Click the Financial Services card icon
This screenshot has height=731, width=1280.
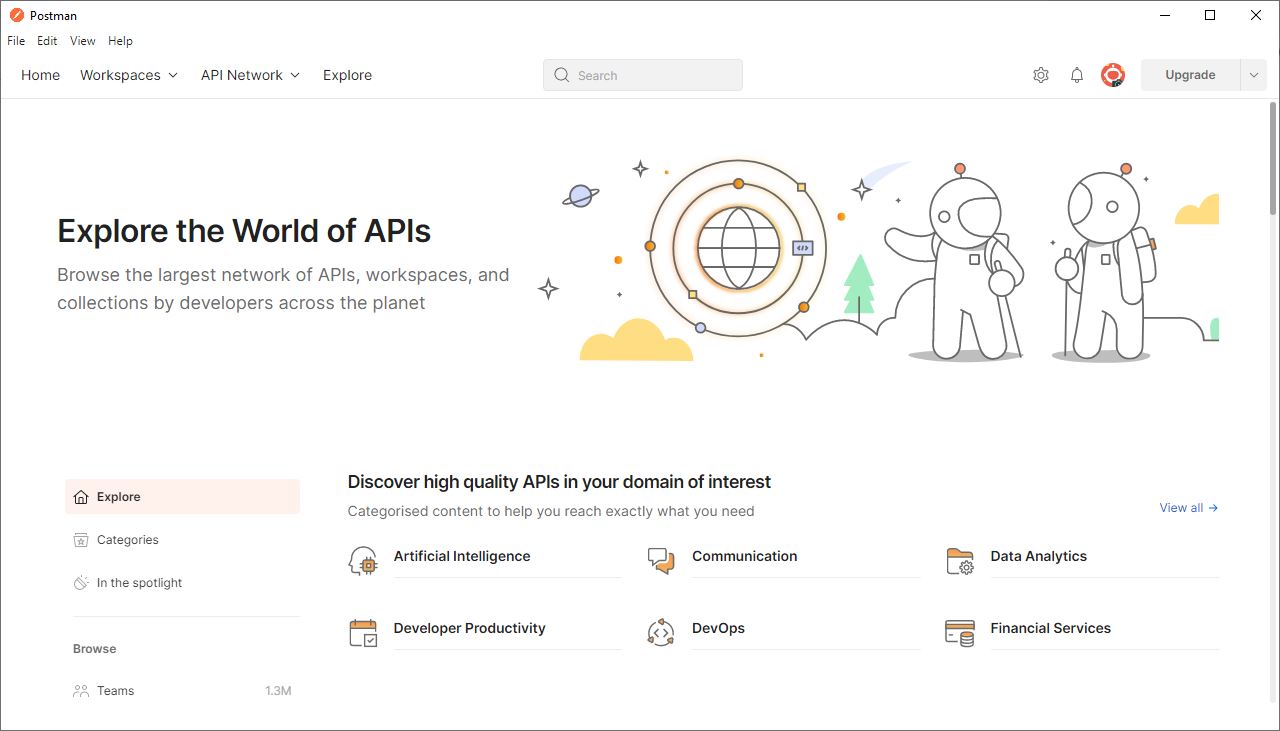[x=960, y=633]
